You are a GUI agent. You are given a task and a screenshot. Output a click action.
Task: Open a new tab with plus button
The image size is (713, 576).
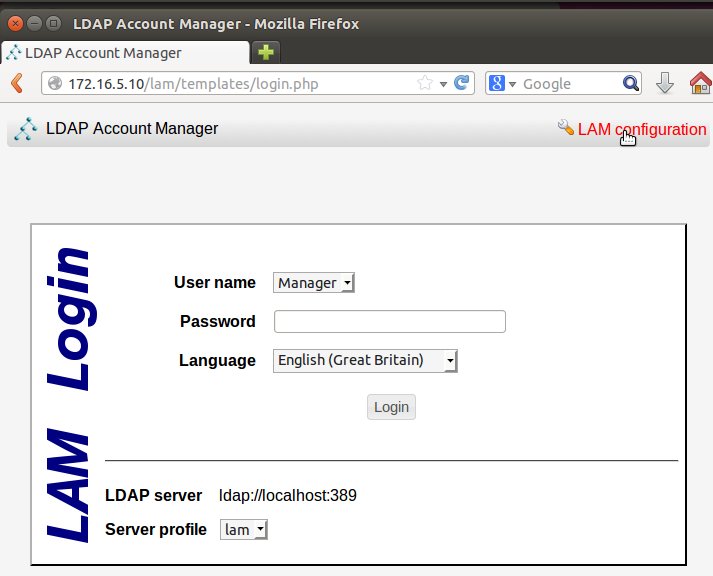tap(266, 52)
